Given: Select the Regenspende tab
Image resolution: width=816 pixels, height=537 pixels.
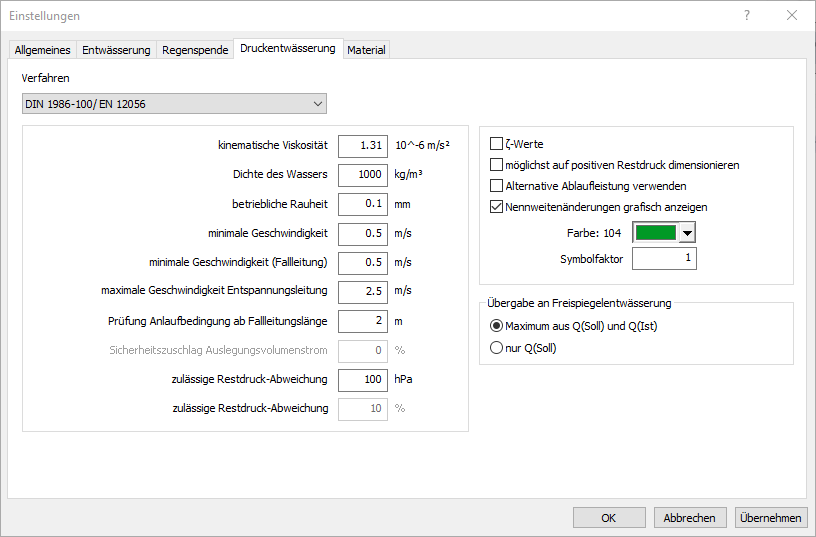Looking at the screenshot, I should pyautogui.click(x=195, y=50).
